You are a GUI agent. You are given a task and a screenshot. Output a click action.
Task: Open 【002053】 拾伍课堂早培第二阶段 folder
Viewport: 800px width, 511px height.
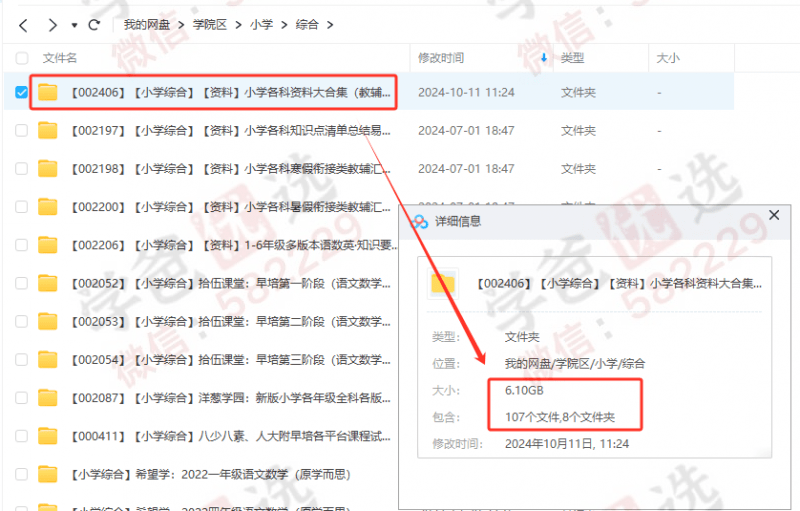pyautogui.click(x=230, y=322)
